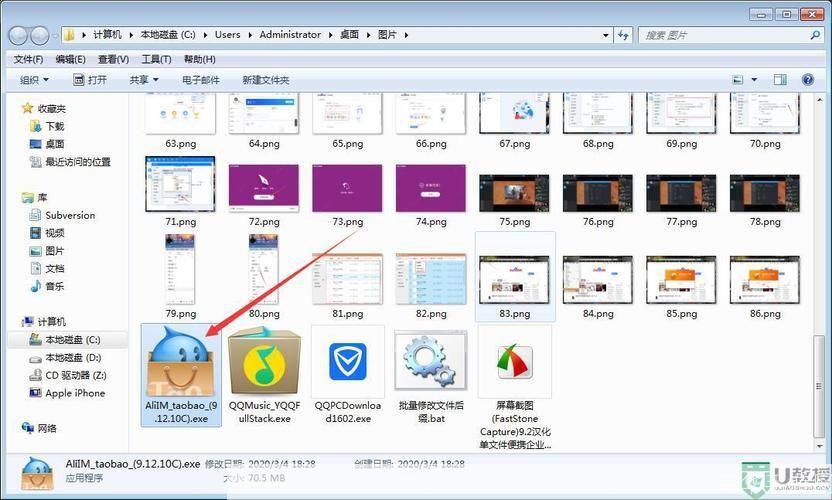Click the Apple iPhone device in sidebar
The image size is (832, 500).
coord(74,393)
